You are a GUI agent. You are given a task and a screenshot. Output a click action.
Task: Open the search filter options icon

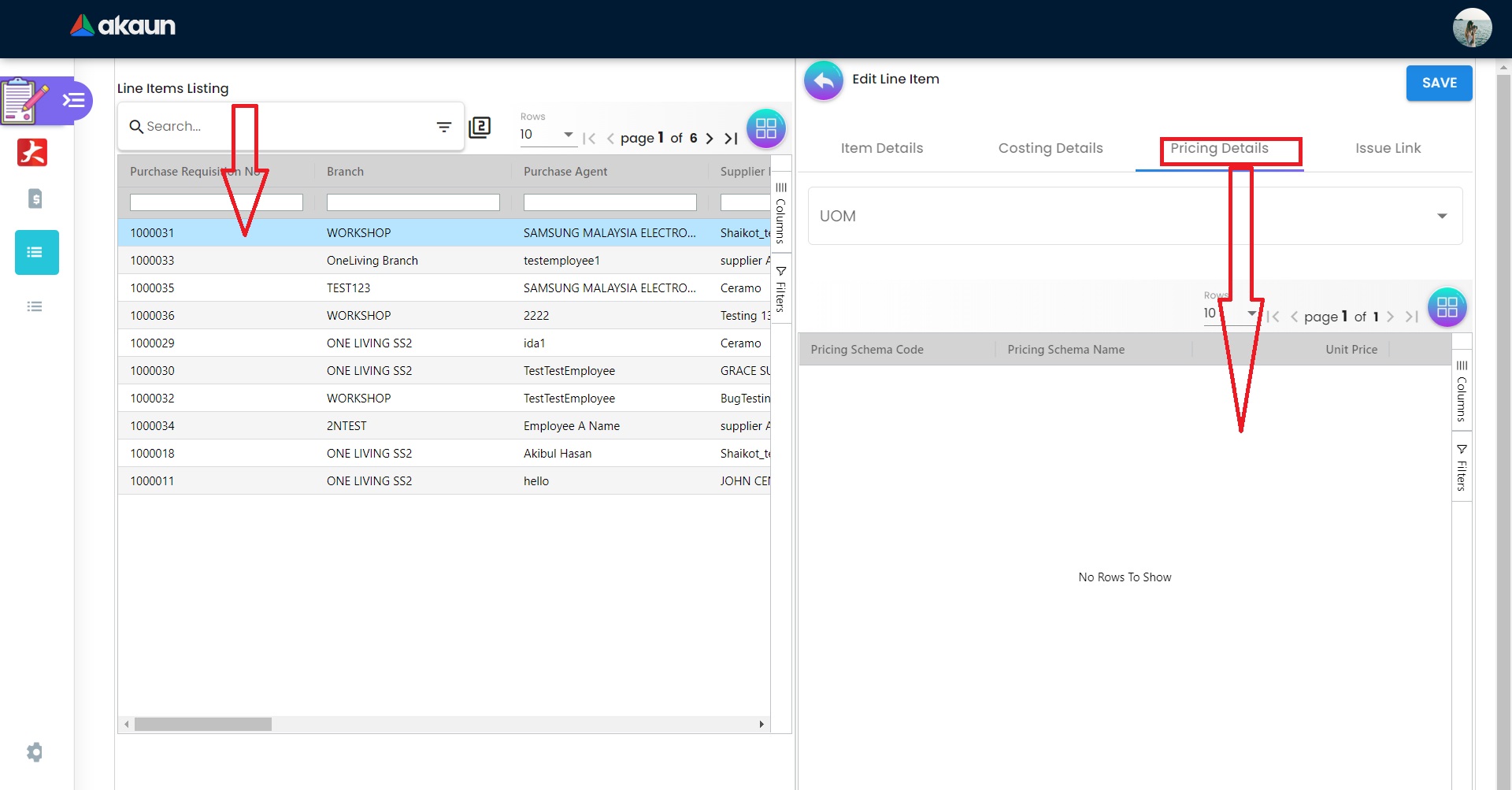[444, 127]
